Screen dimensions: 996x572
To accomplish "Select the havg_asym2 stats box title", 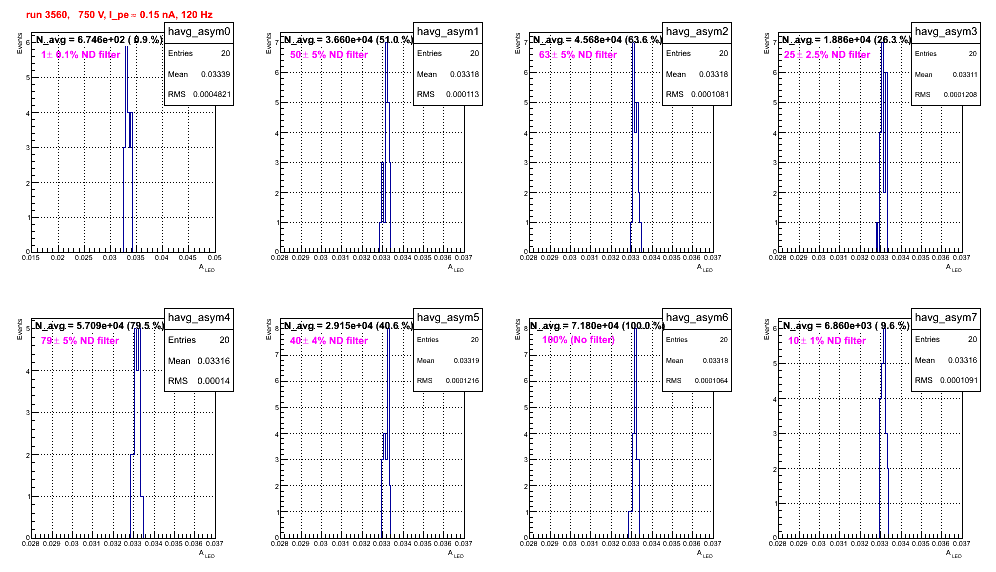I will point(697,32).
